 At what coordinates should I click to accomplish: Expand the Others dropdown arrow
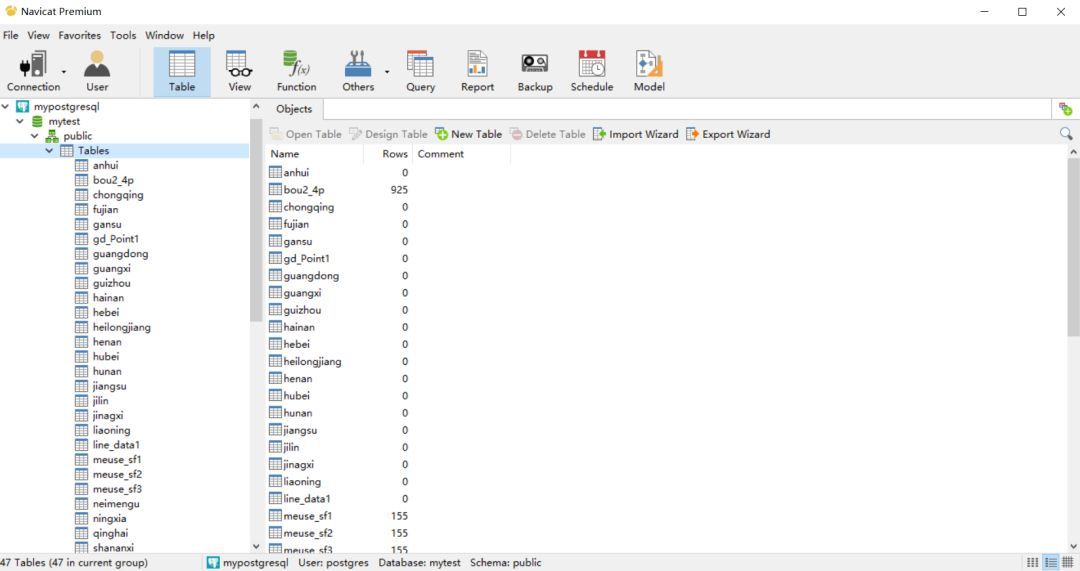click(387, 72)
